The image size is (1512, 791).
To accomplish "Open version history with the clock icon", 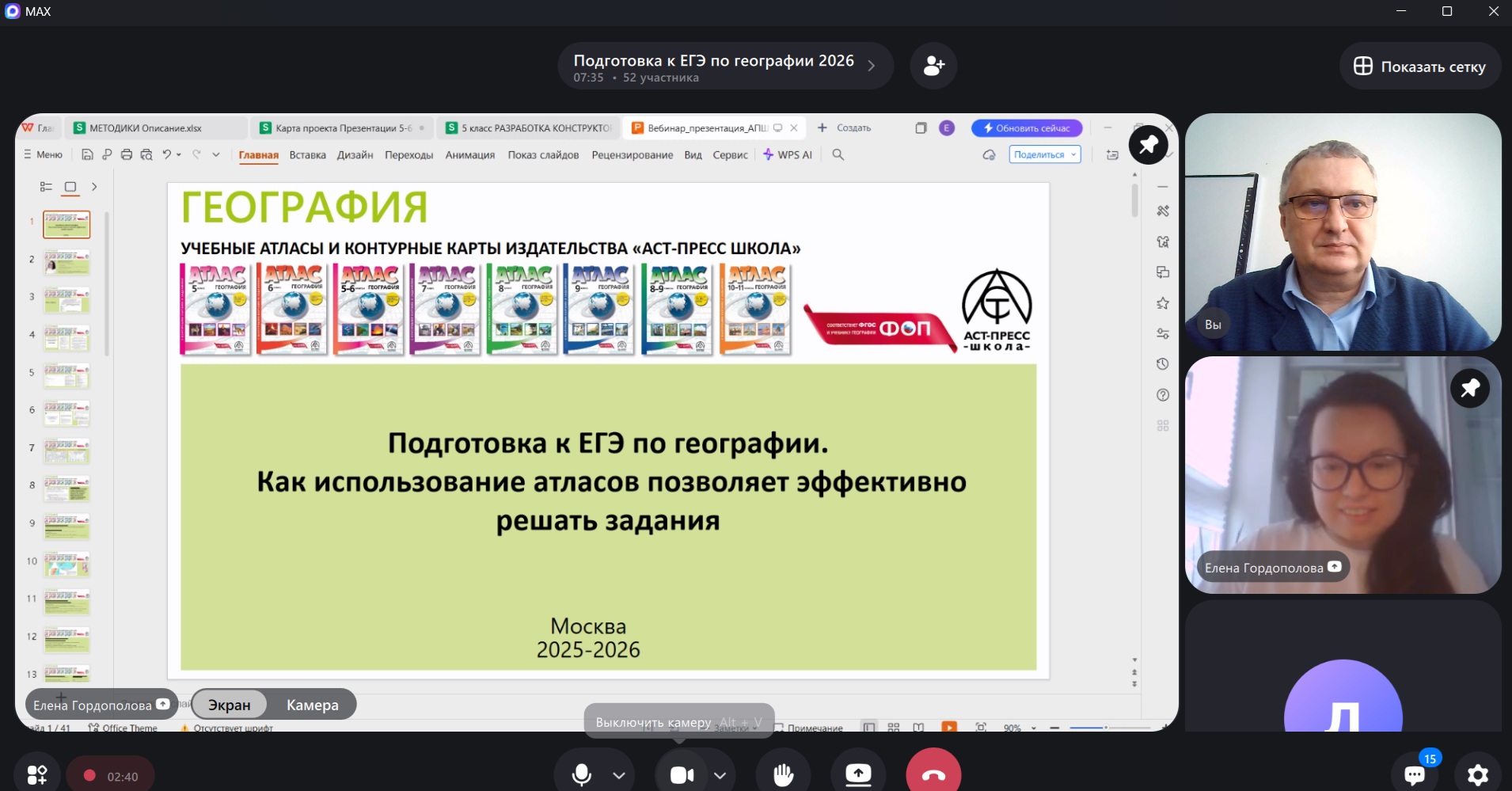I will click(x=1162, y=363).
